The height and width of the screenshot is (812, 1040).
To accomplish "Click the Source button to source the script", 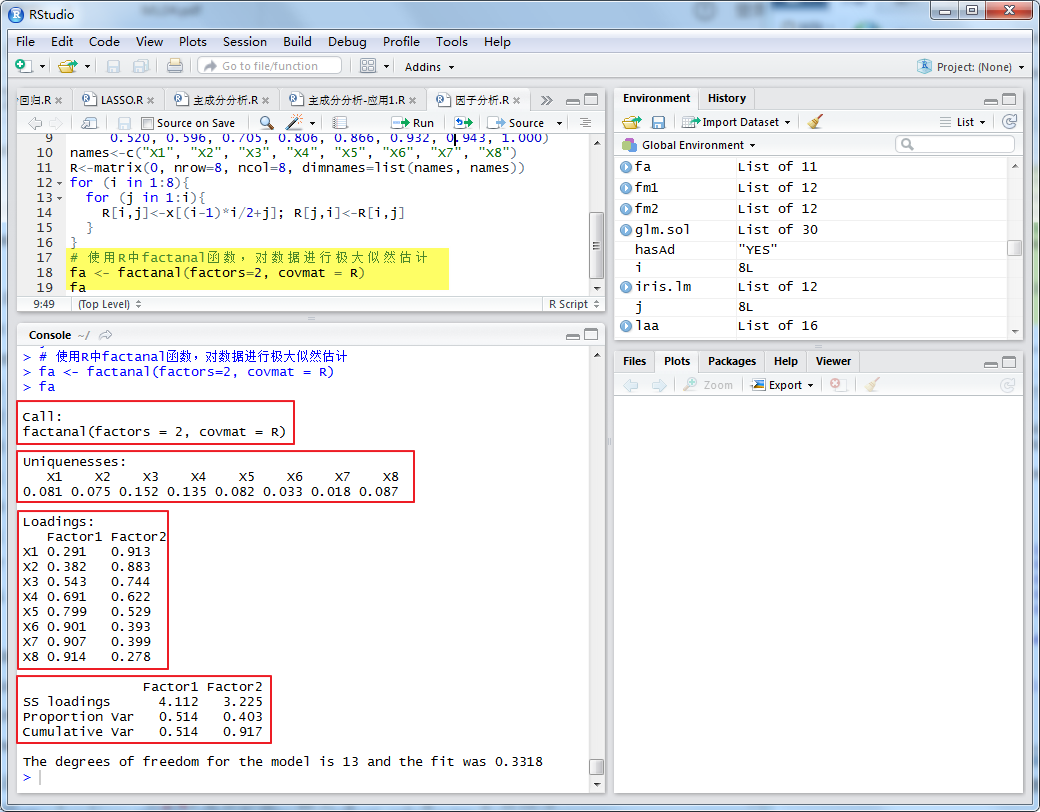I will pos(518,123).
